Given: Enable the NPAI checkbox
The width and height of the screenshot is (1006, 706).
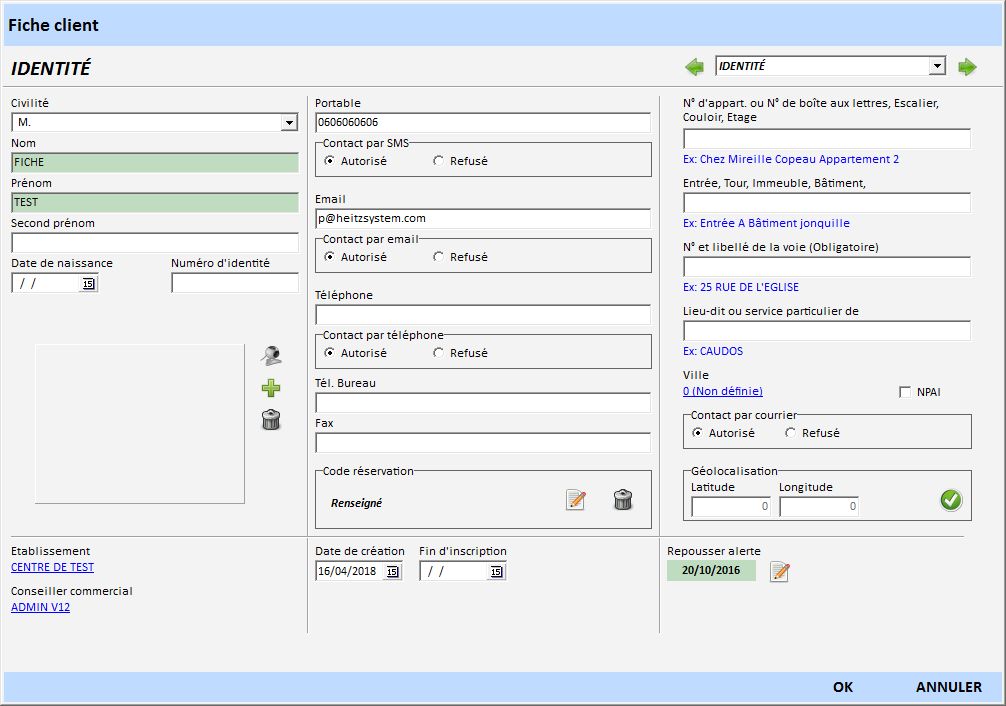Looking at the screenshot, I should click(x=905, y=392).
